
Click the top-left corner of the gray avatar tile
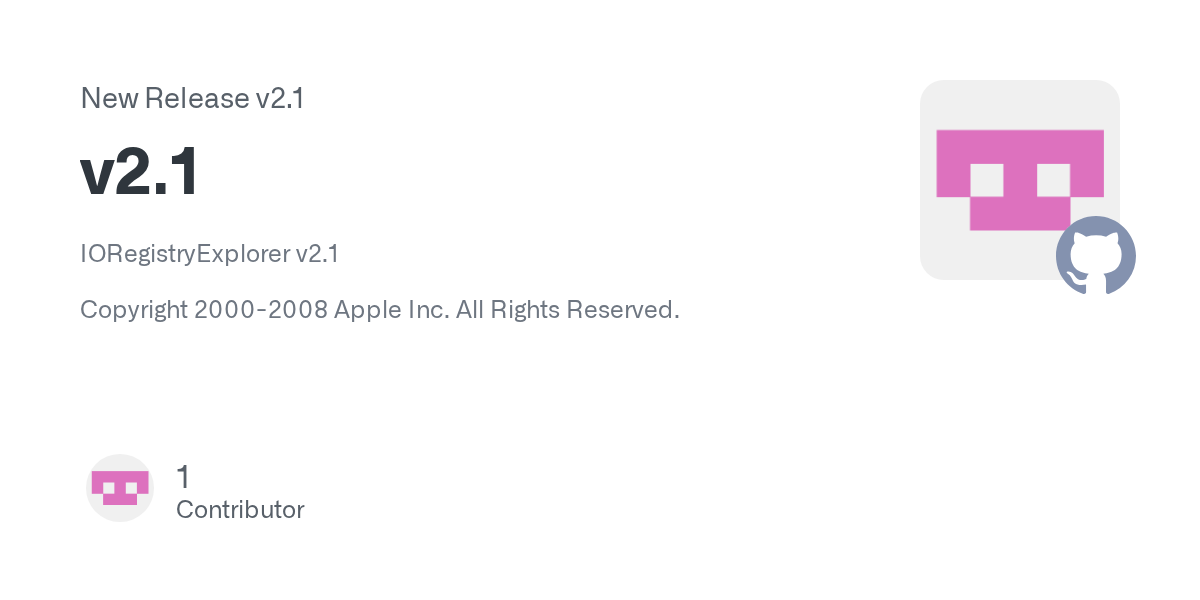(930, 90)
